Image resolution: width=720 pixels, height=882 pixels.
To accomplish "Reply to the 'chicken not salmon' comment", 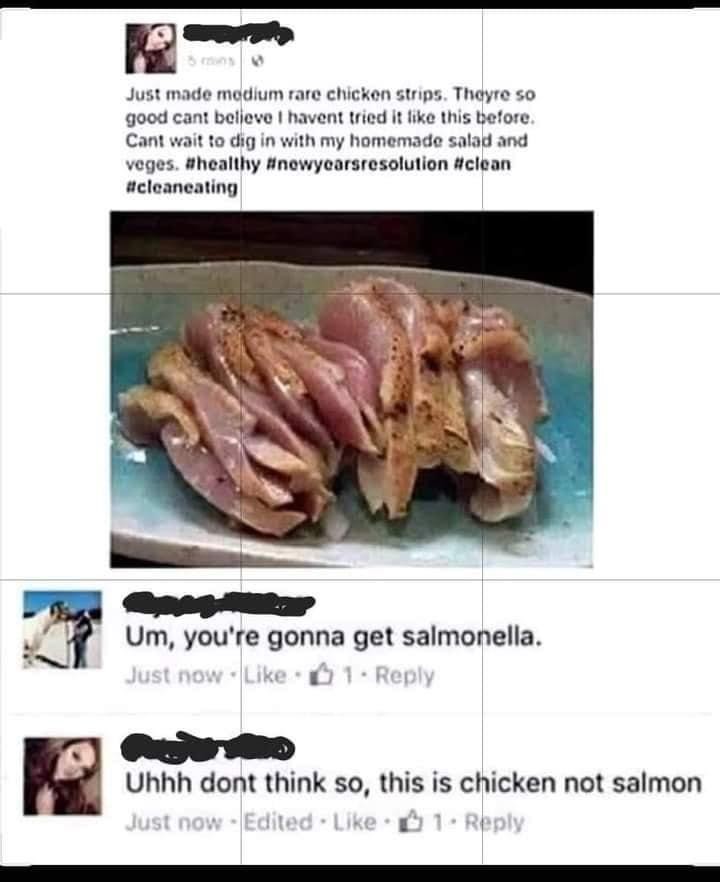I will coord(494,822).
